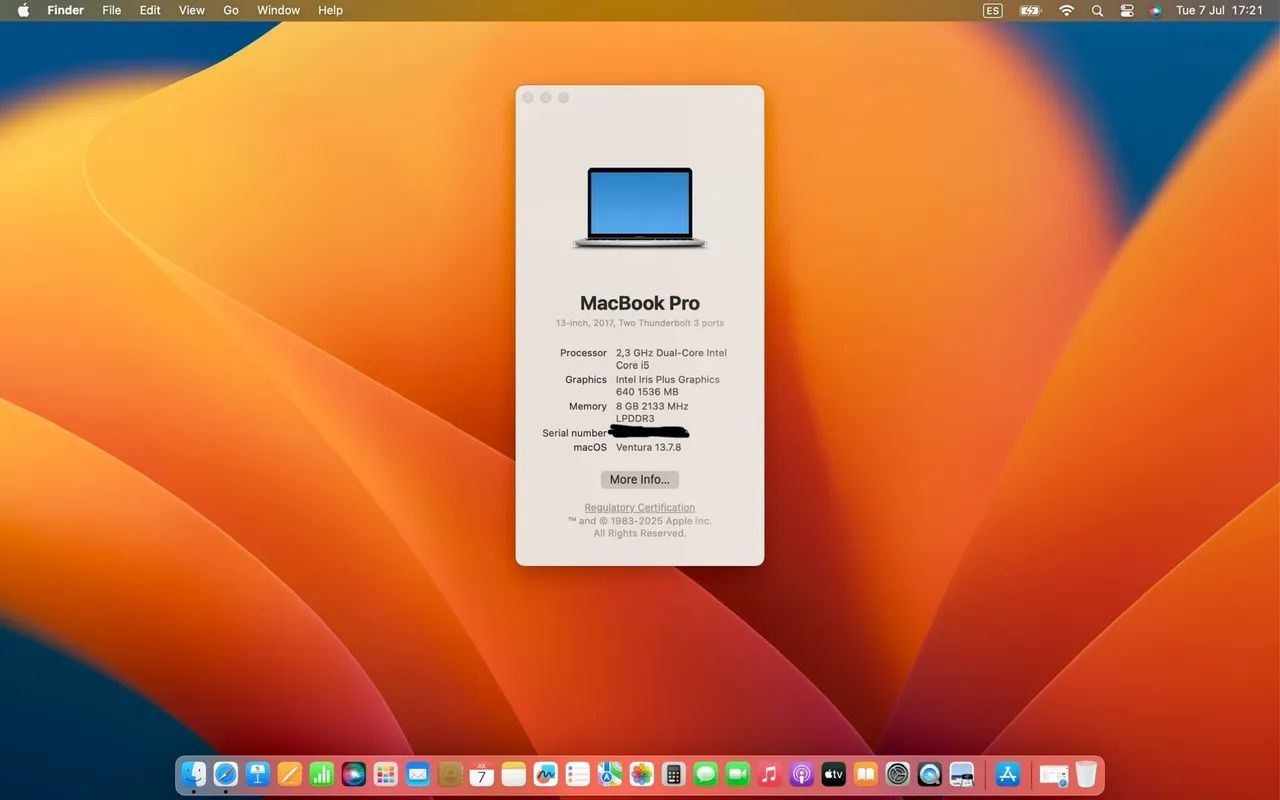Click the 13-inch, 2017 model description

[640, 323]
